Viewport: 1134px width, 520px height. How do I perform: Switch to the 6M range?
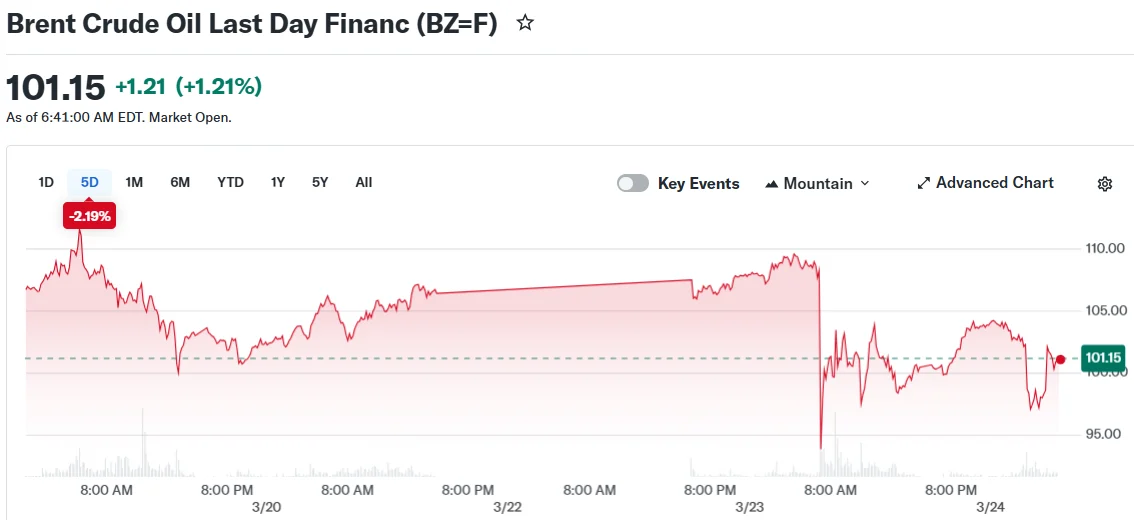click(180, 182)
